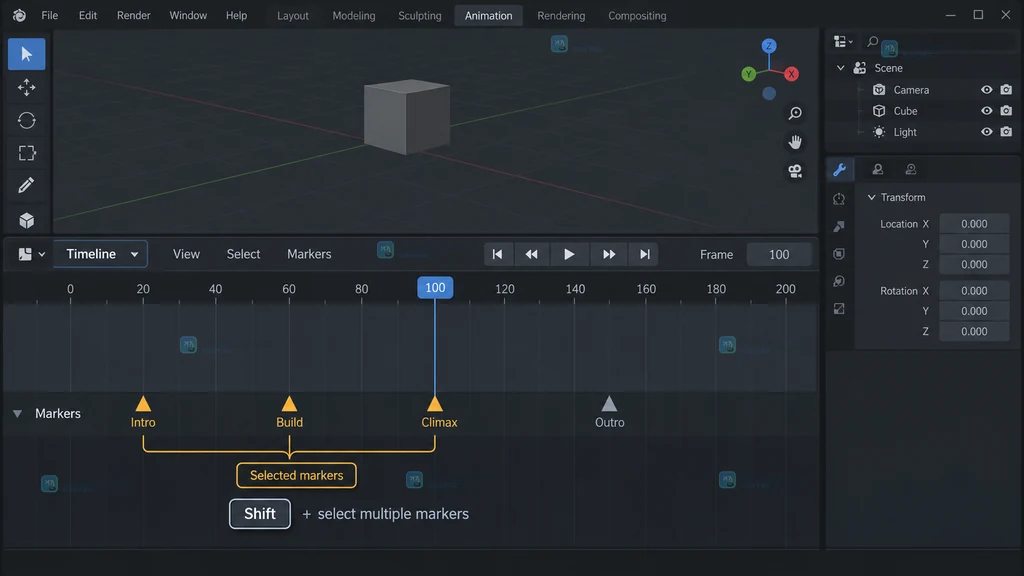This screenshot has width=1024, height=576.
Task: Click the Location X value field
Action: [974, 224]
